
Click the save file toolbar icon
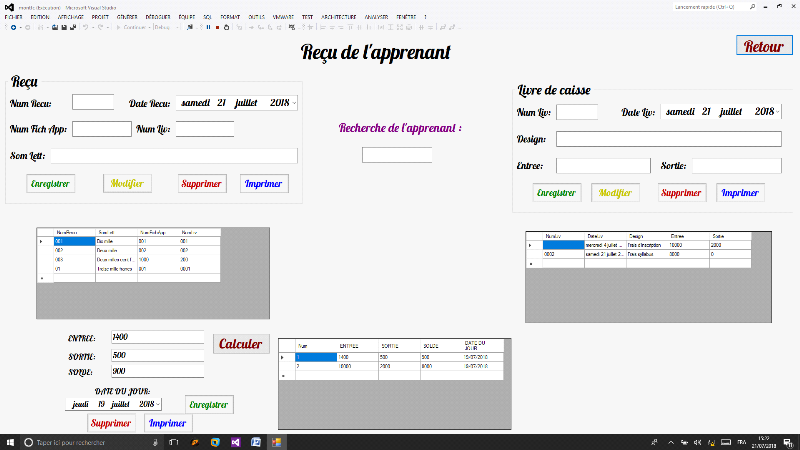click(64, 28)
